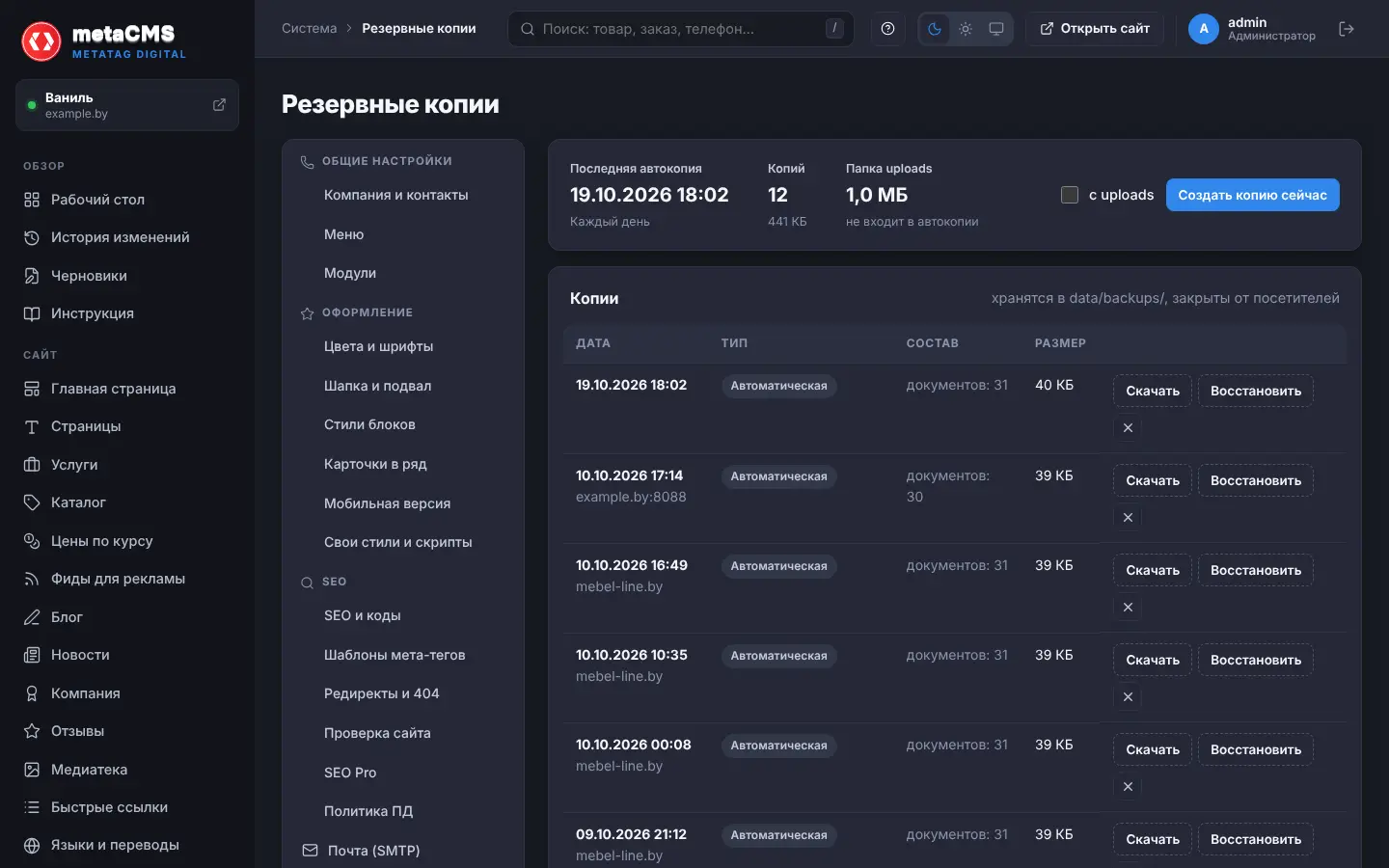Delete the 10.10.2026 10:35 backup

(x=1128, y=696)
